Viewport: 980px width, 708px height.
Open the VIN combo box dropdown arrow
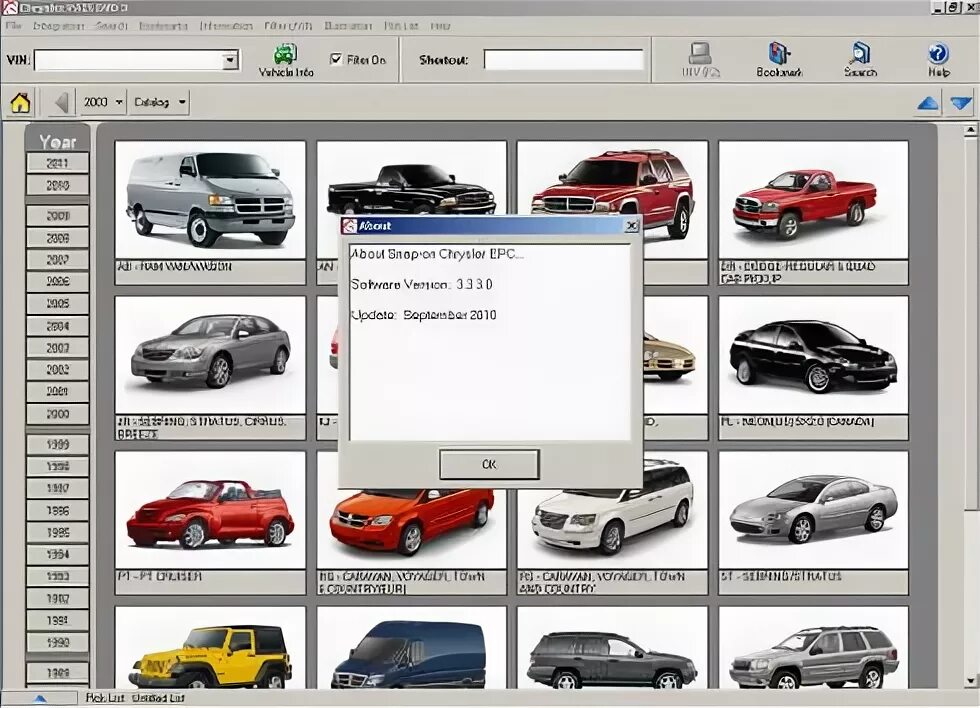coord(231,60)
